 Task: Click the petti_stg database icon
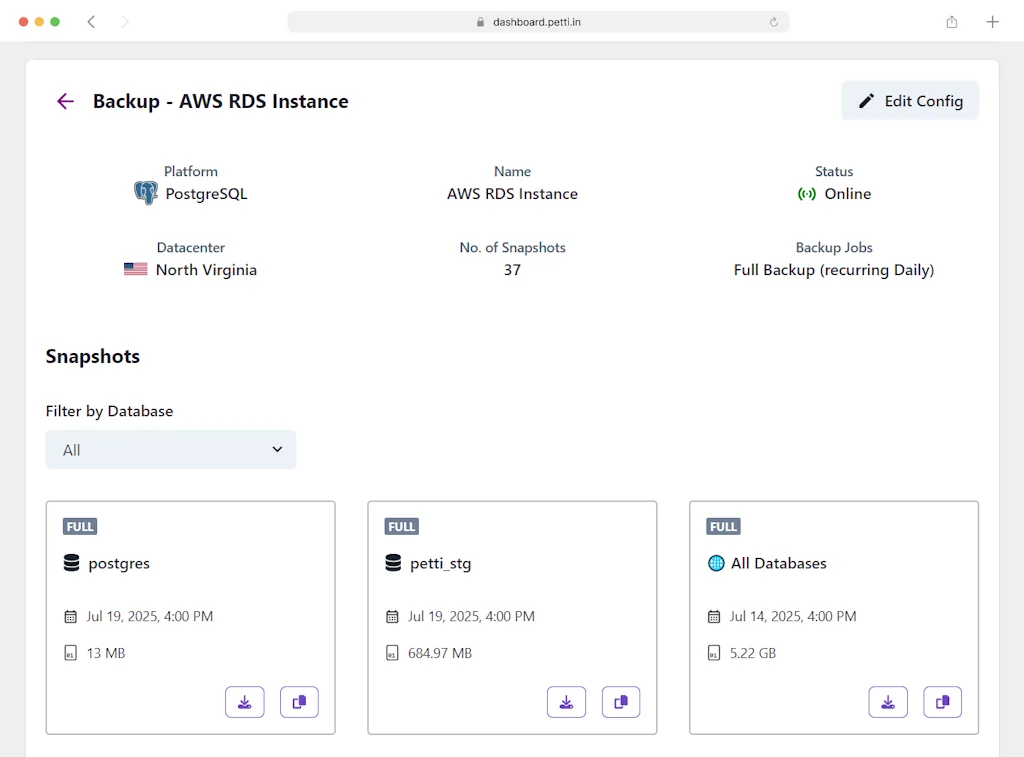pyautogui.click(x=393, y=563)
